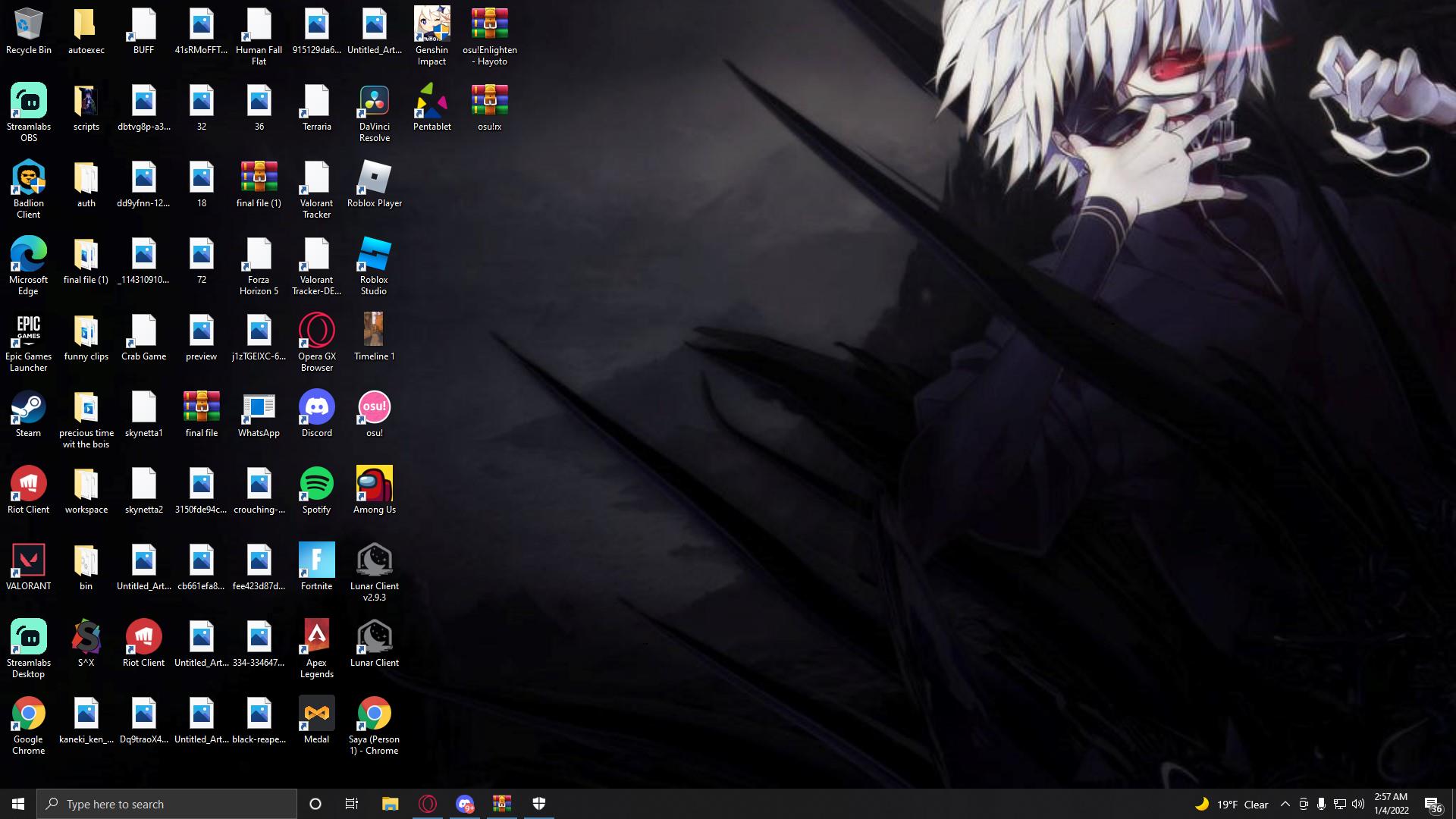Open the notification center with 36 badge
Screen dimensions: 1456x819
(x=1432, y=805)
